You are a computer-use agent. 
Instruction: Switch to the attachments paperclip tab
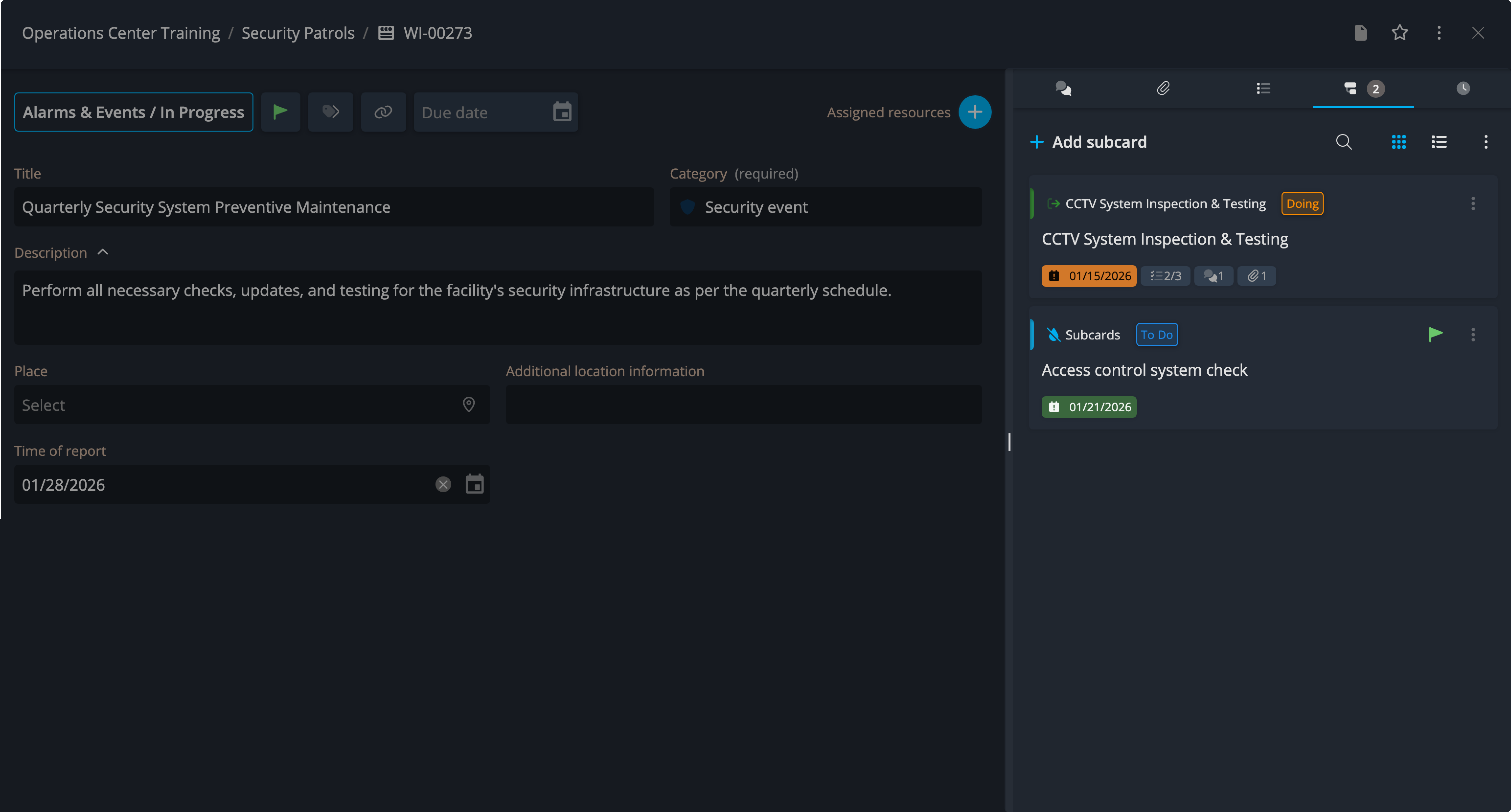(x=1163, y=89)
